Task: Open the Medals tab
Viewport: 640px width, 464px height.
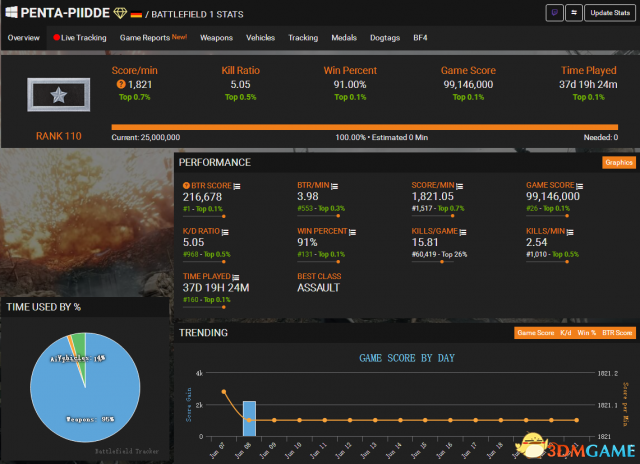Action: click(x=344, y=38)
